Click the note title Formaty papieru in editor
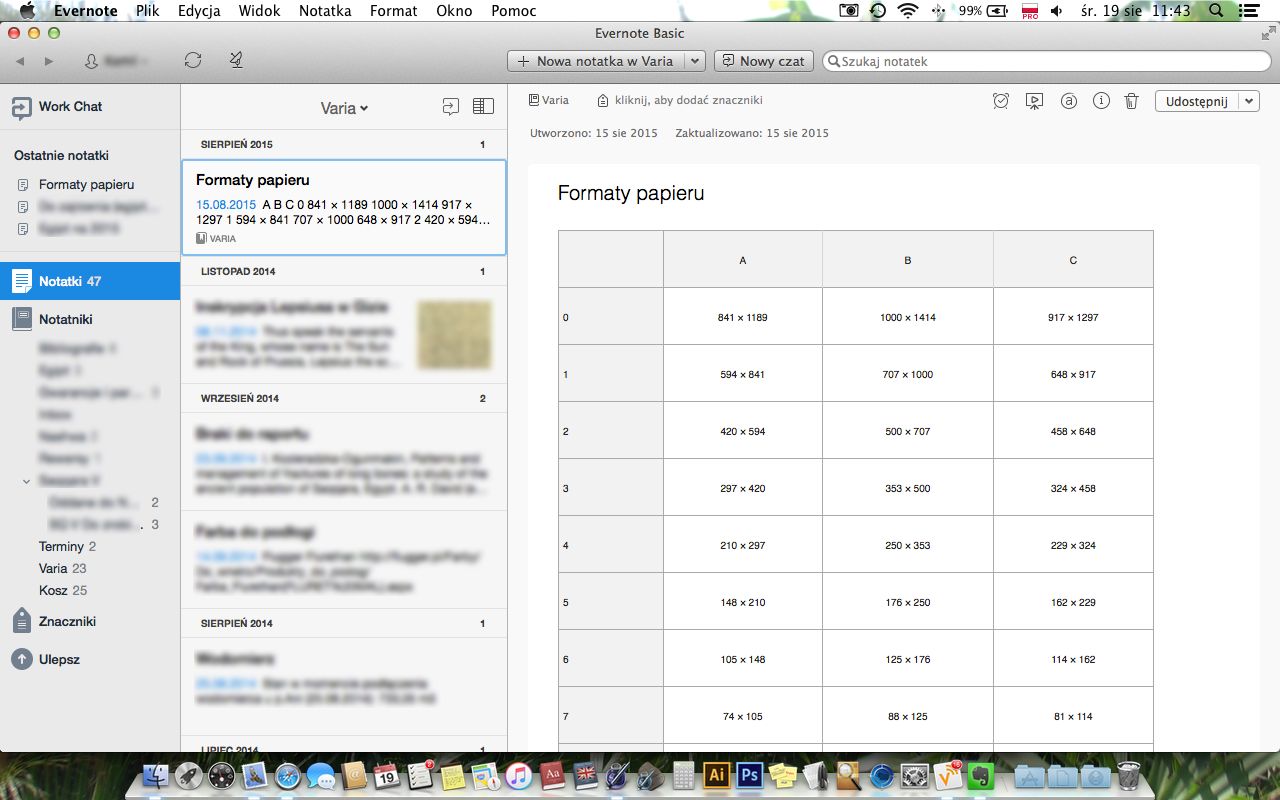The image size is (1280, 800). point(631,193)
